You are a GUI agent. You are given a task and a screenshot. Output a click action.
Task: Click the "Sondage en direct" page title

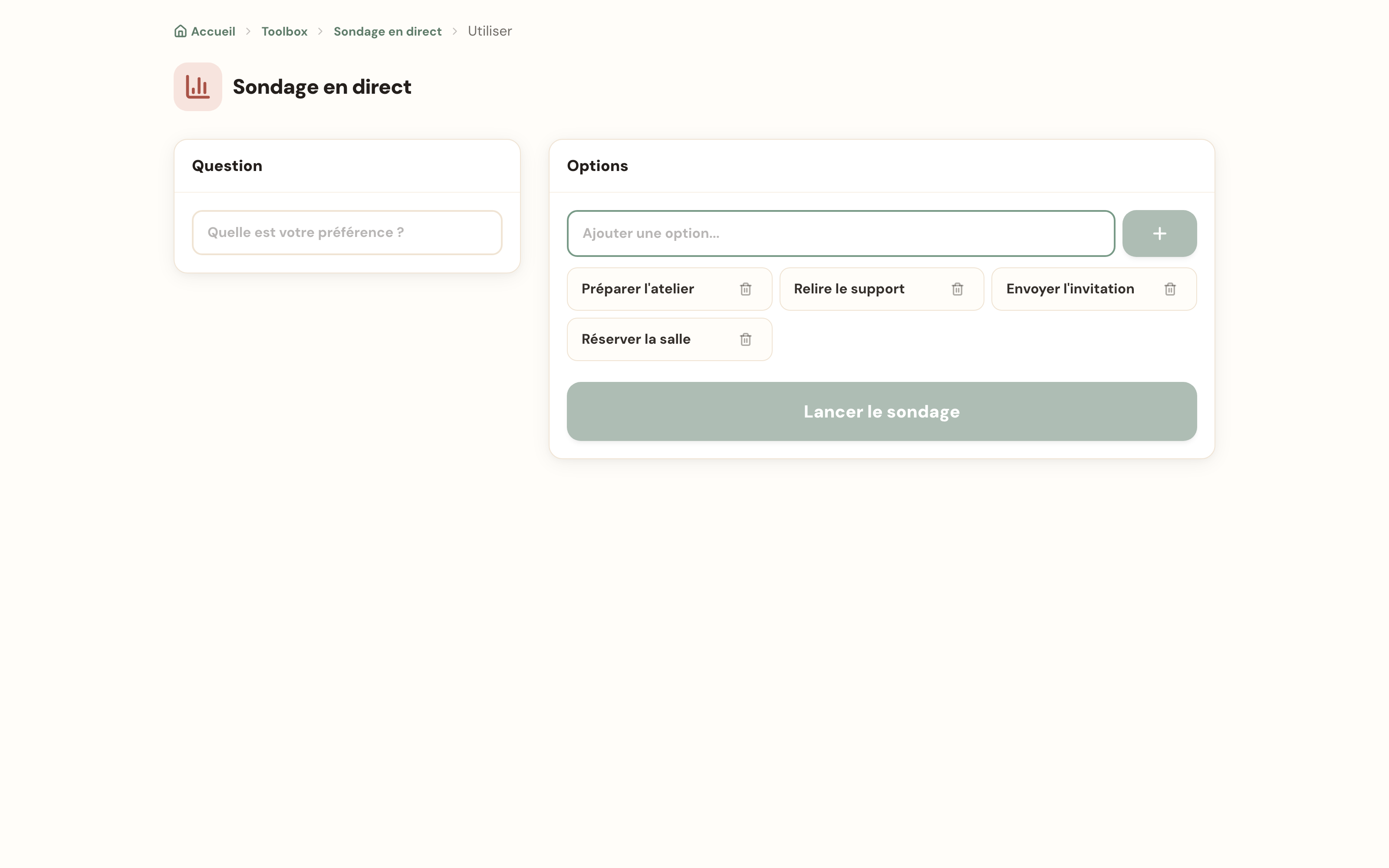coord(322,87)
